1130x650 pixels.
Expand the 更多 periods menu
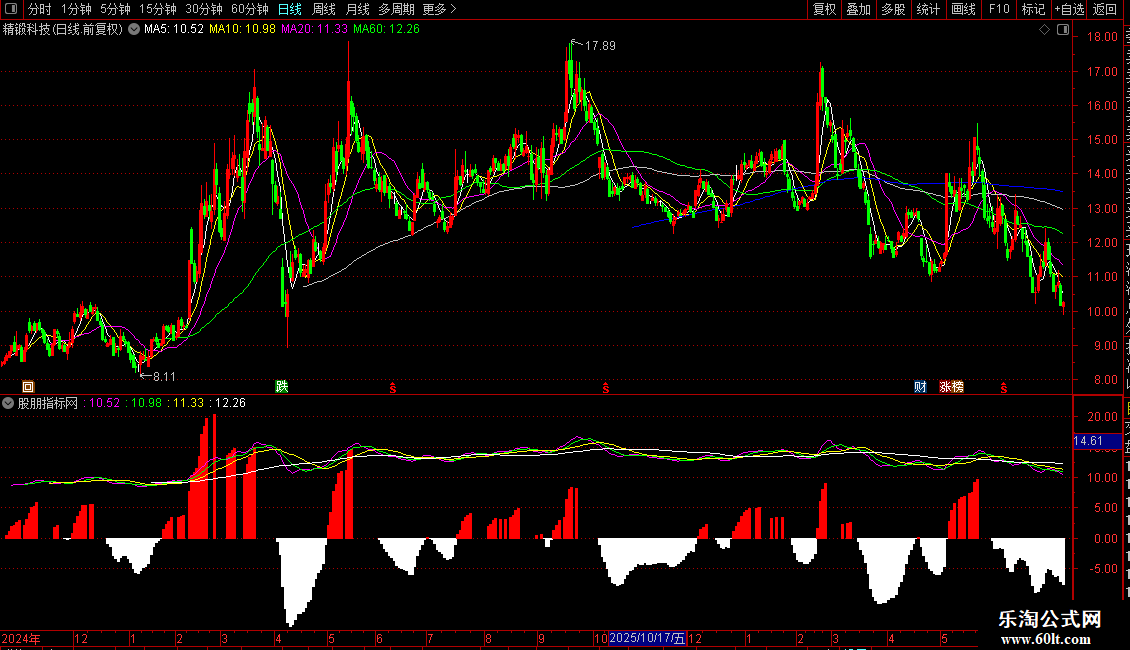pos(439,9)
